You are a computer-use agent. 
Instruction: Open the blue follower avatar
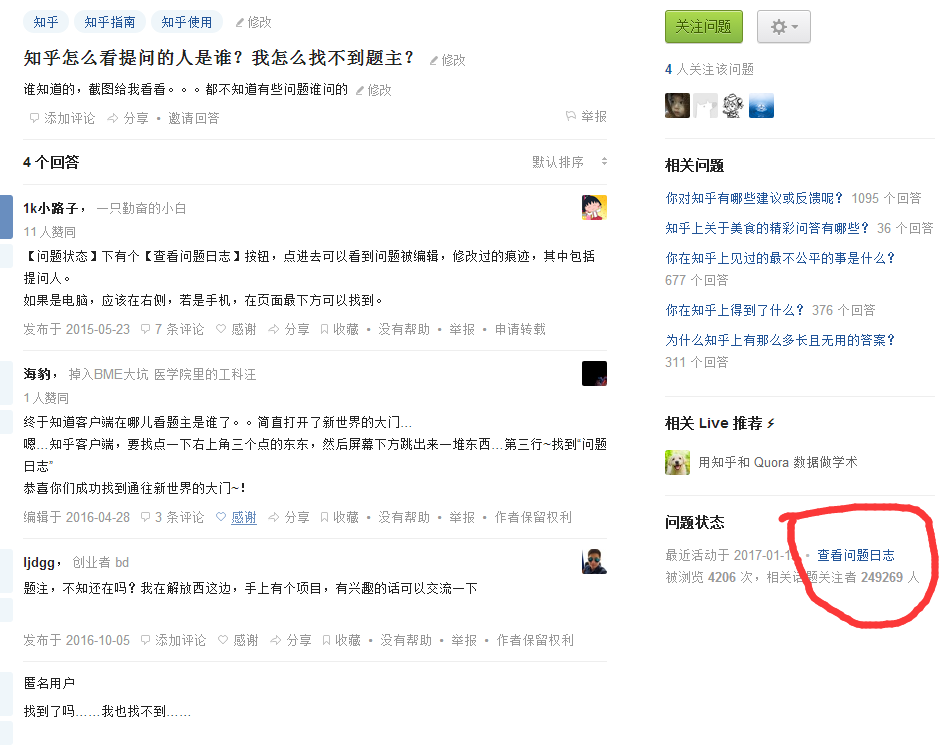tap(761, 105)
